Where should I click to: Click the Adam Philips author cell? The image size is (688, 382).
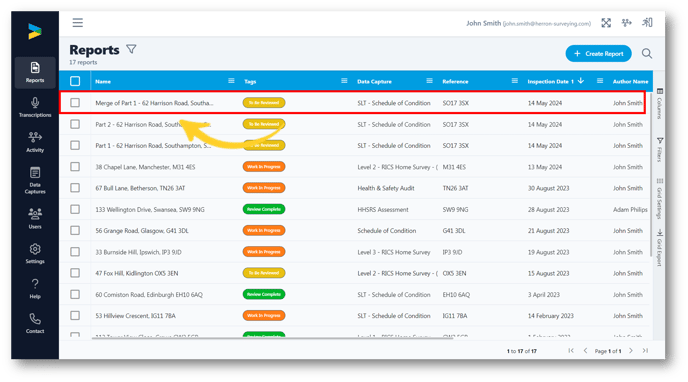(630, 210)
